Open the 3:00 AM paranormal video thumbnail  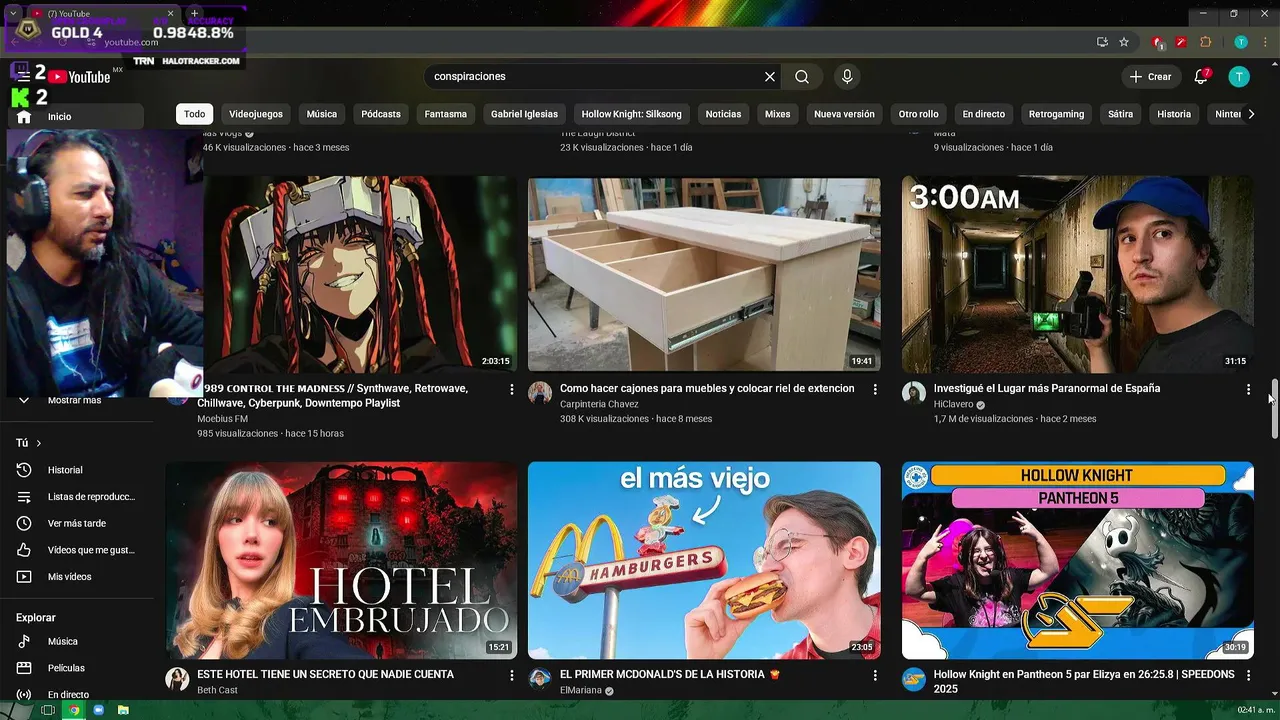[1078, 274]
